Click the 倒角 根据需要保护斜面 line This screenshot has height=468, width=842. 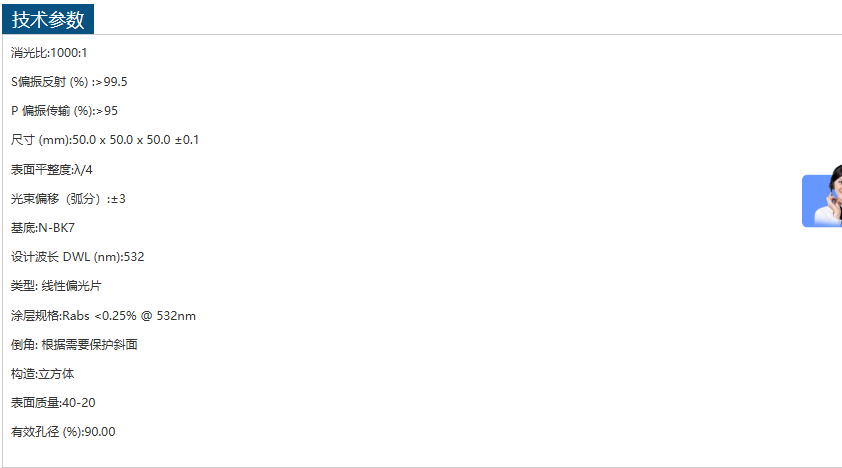74,345
